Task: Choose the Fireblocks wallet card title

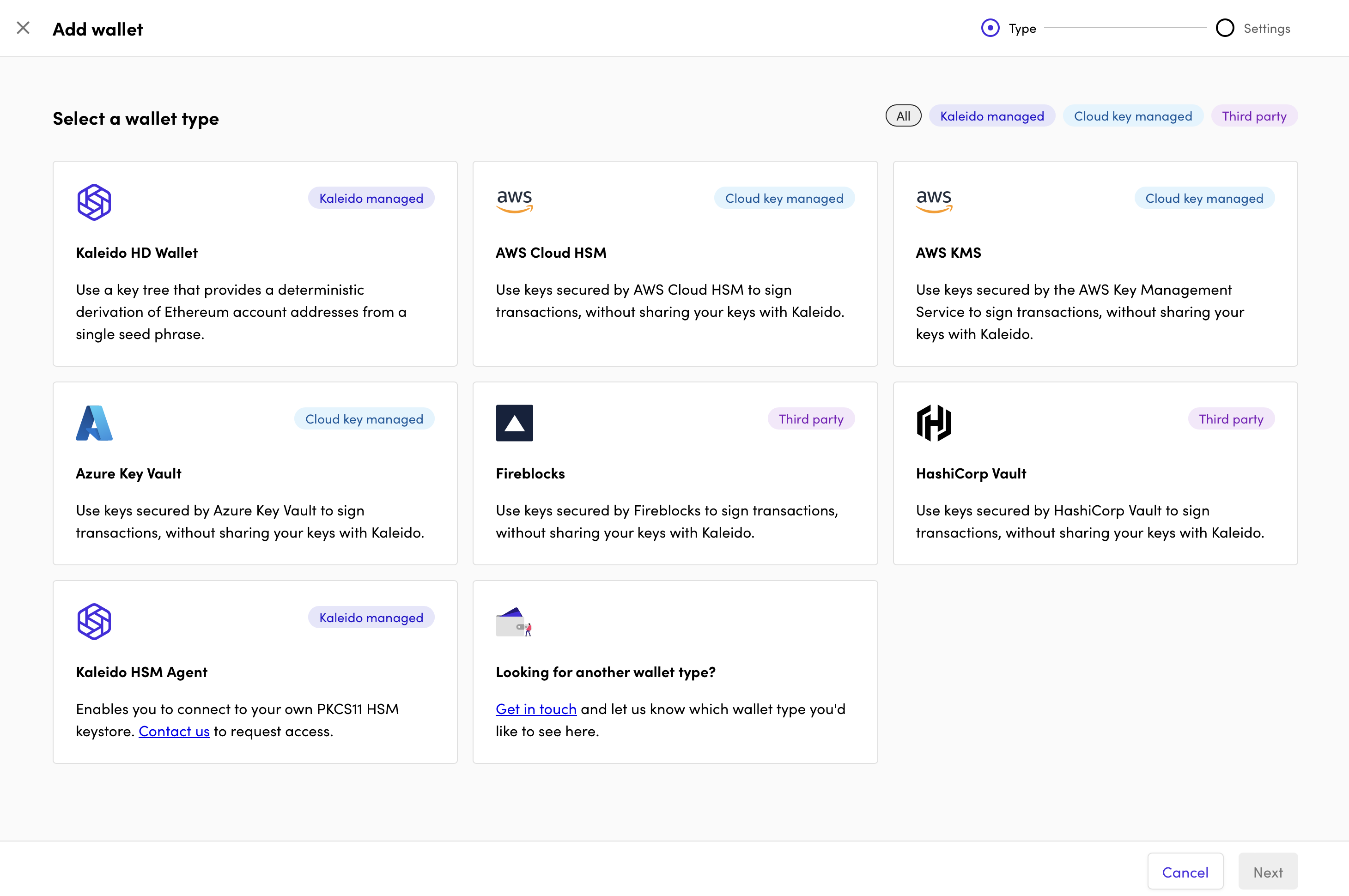Action: [x=530, y=473]
